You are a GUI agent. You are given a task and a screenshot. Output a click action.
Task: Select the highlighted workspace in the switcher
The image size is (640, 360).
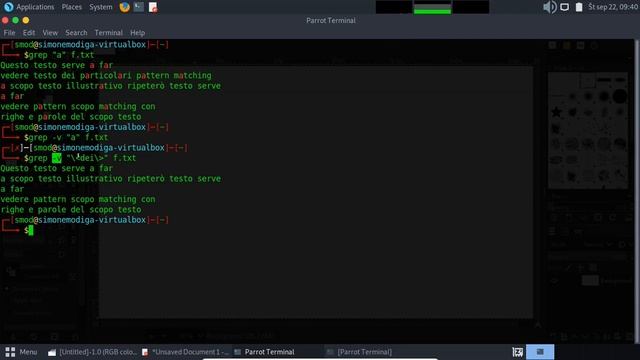click(x=540, y=352)
